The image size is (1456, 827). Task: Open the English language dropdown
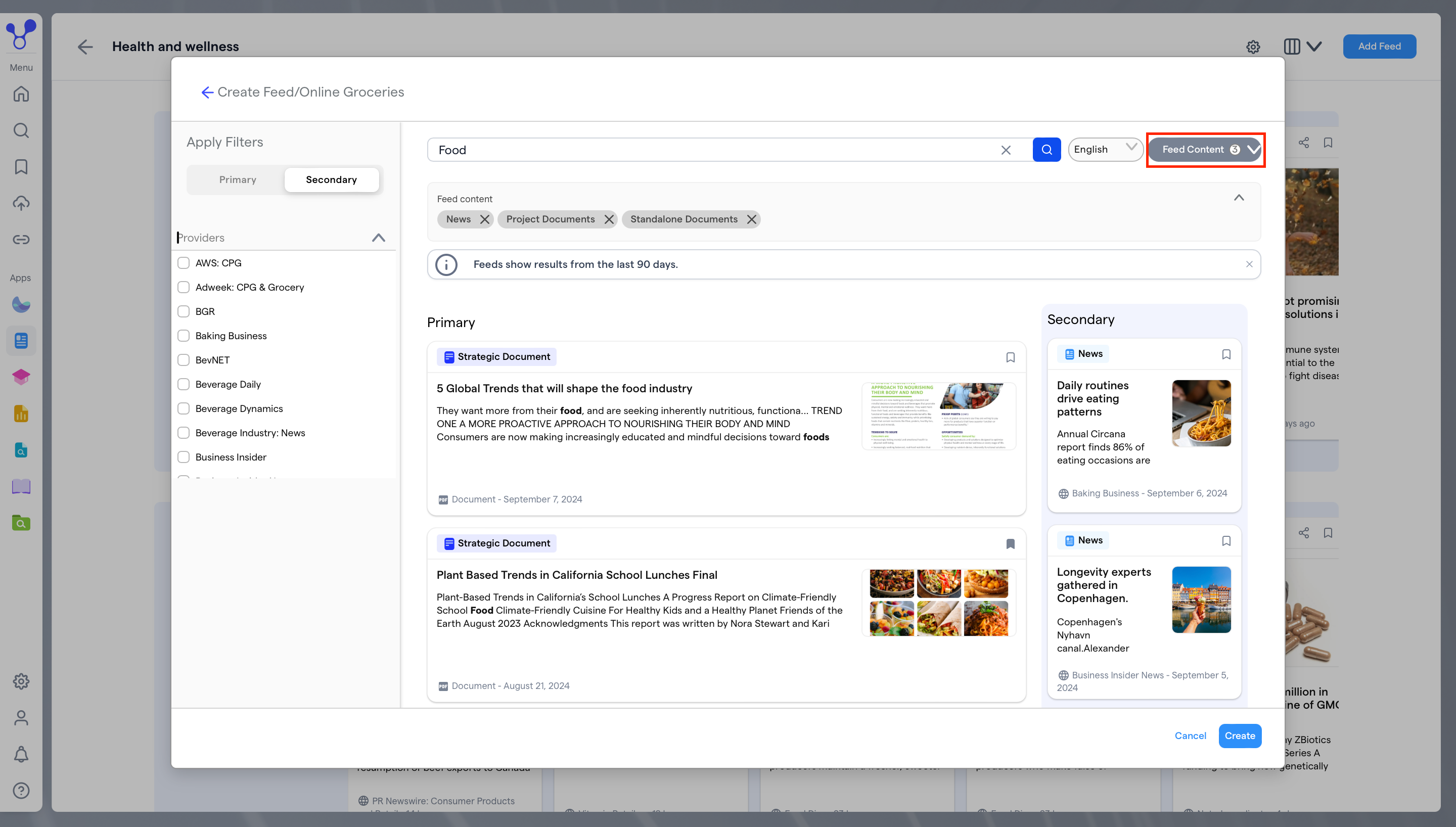pyautogui.click(x=1105, y=150)
